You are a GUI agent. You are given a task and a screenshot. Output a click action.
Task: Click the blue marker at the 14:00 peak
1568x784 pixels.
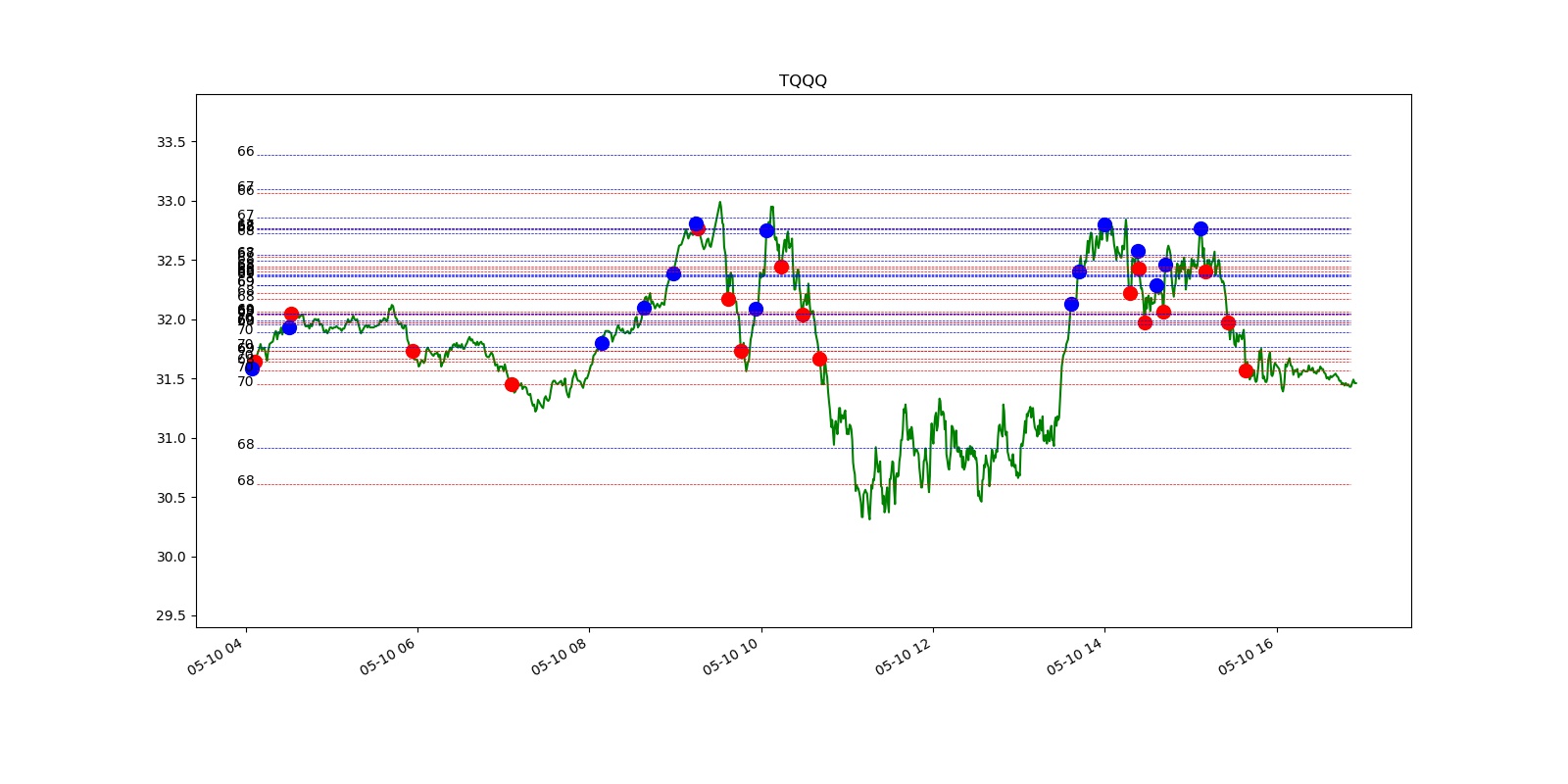(x=1104, y=224)
